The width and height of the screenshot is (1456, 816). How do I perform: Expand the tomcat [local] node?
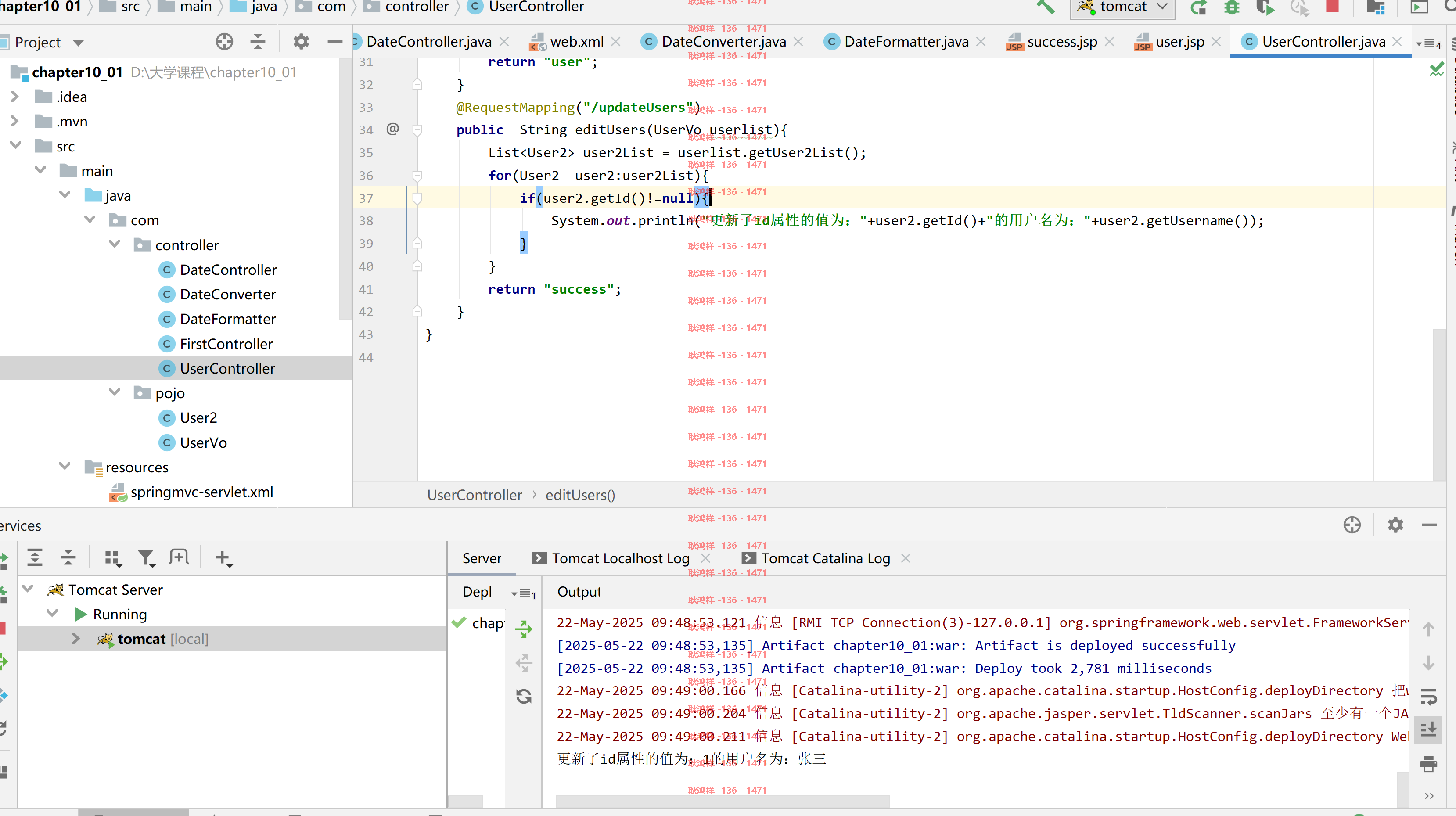[x=76, y=639]
